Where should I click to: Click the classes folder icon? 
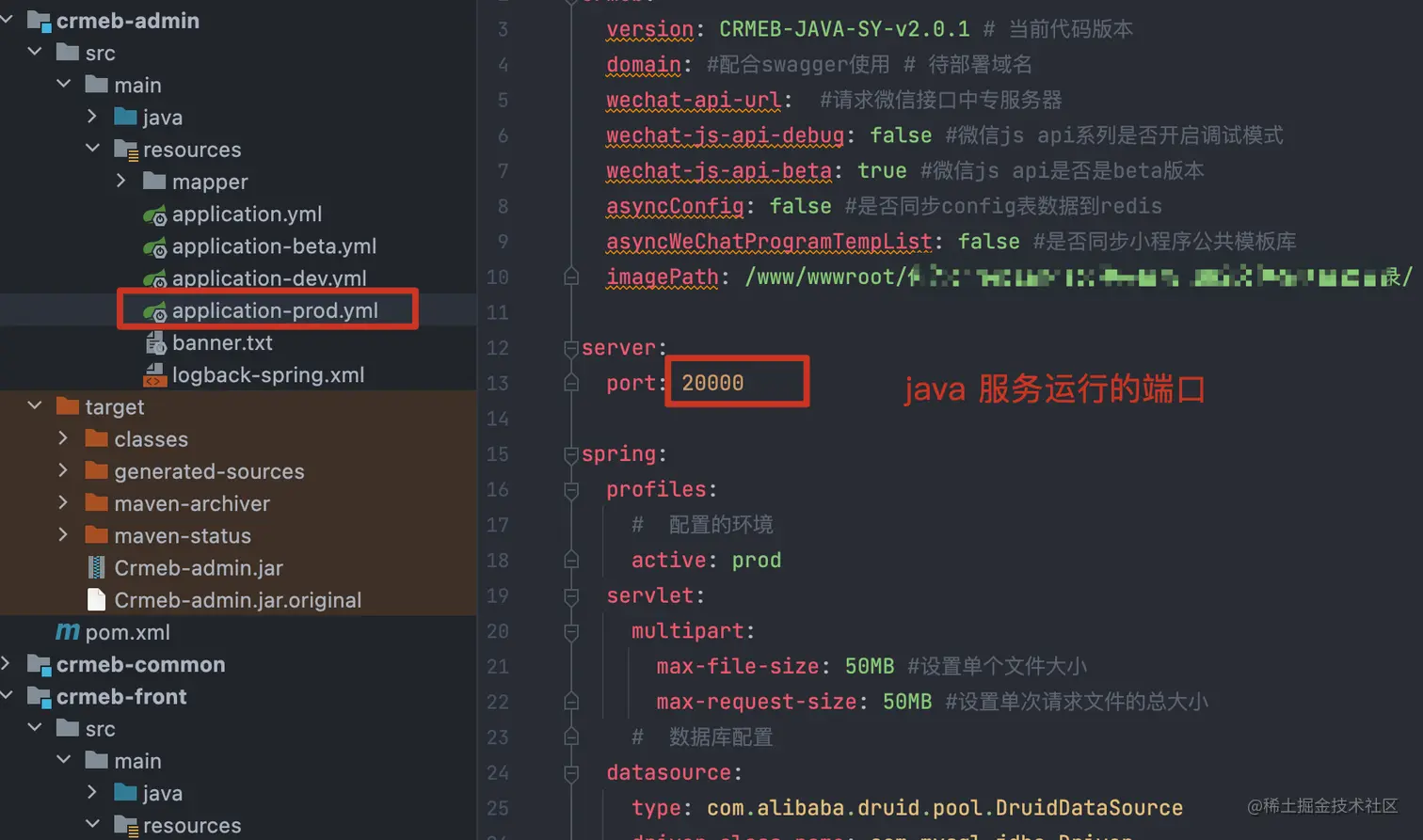click(97, 438)
